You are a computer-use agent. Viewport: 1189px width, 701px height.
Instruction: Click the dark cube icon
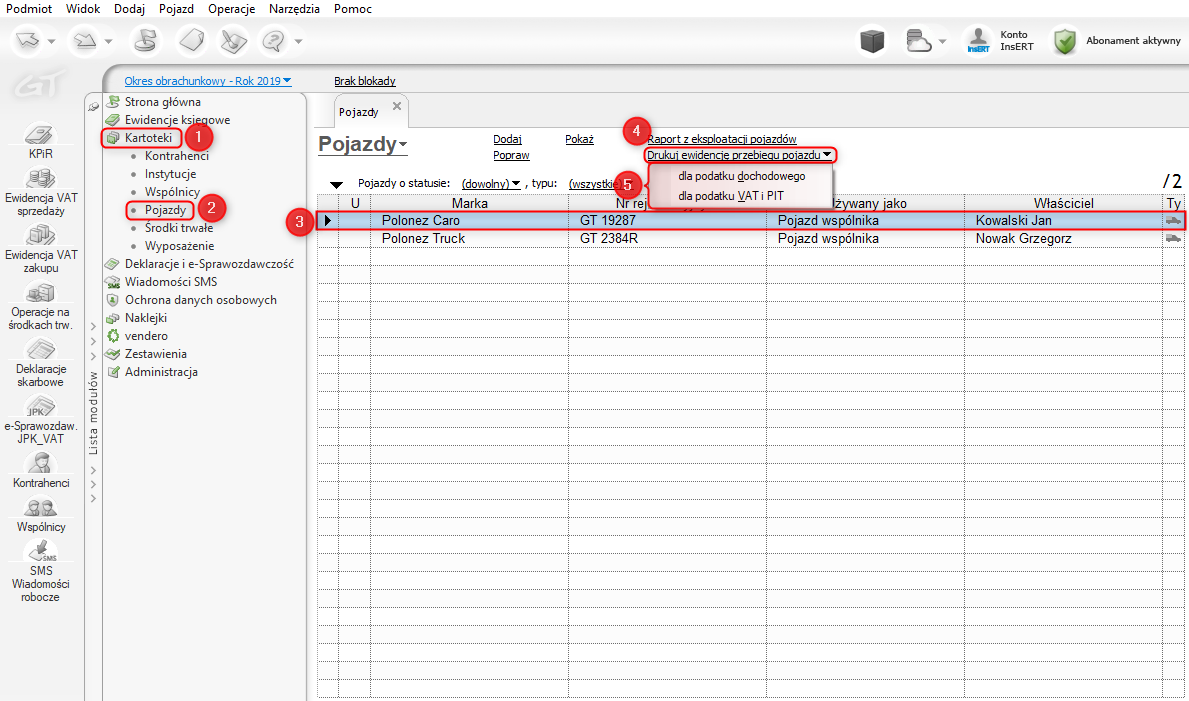874,41
